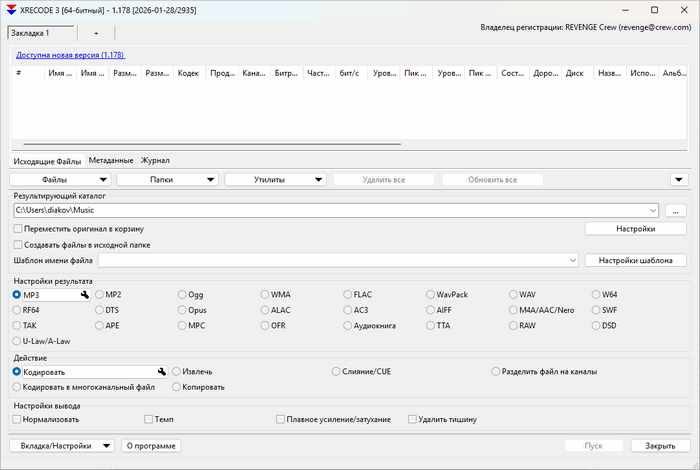Browse output folder with the ellipsis button
This screenshot has height=470, width=700.
click(x=676, y=211)
